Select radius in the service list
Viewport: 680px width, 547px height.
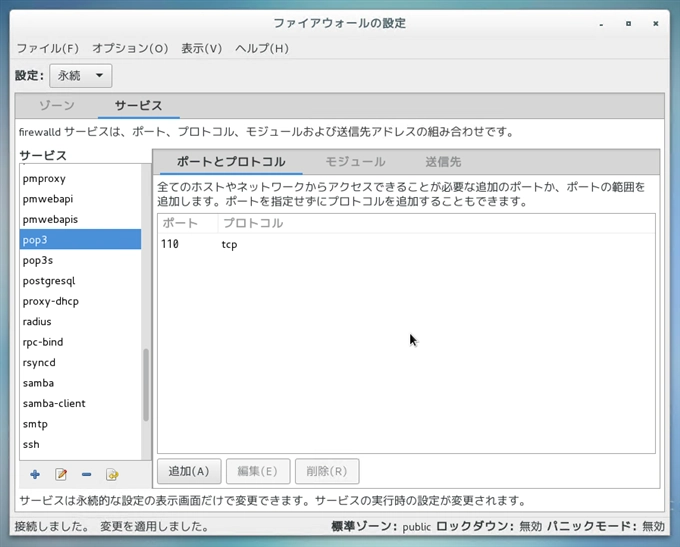(80, 321)
